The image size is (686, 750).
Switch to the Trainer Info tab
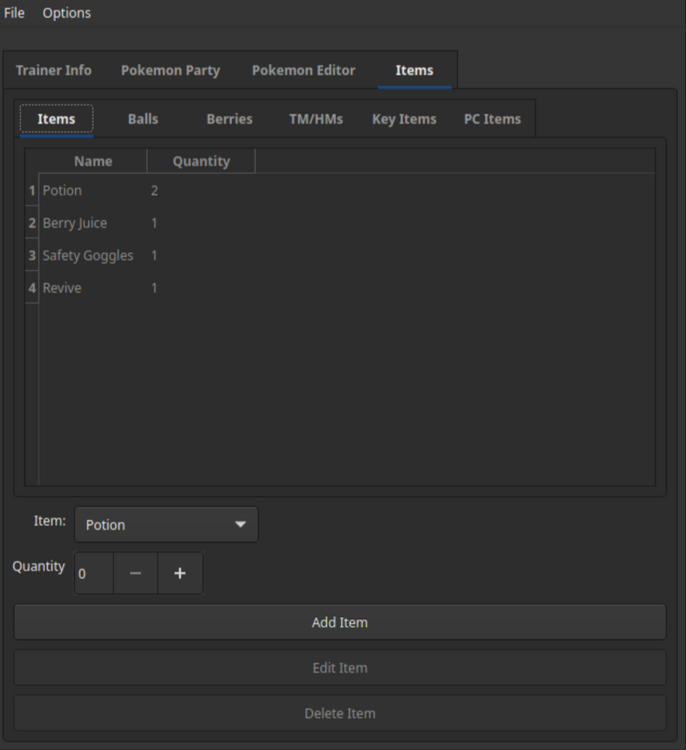[x=54, y=71]
